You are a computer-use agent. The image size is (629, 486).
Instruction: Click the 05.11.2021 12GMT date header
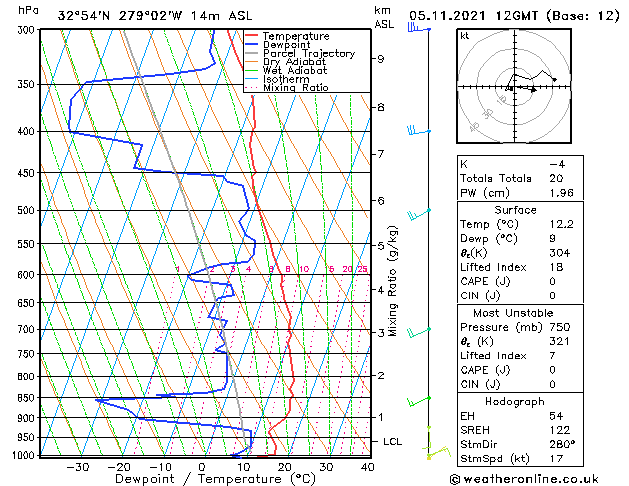(514, 16)
